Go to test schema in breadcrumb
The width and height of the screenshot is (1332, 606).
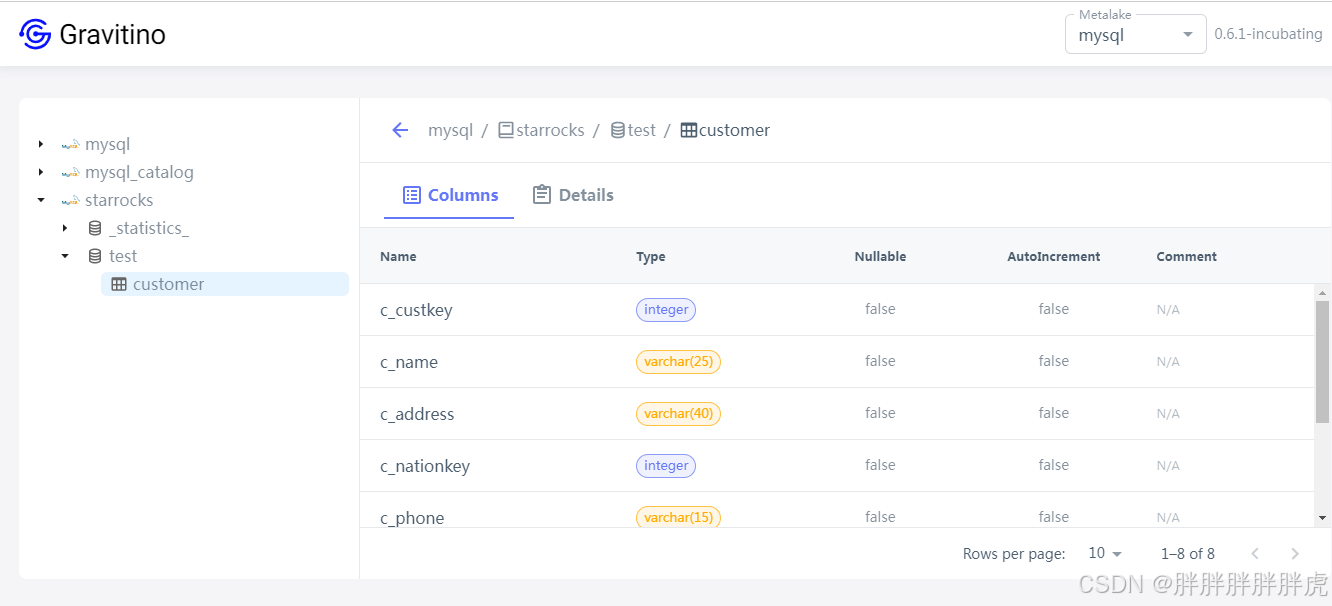(642, 130)
